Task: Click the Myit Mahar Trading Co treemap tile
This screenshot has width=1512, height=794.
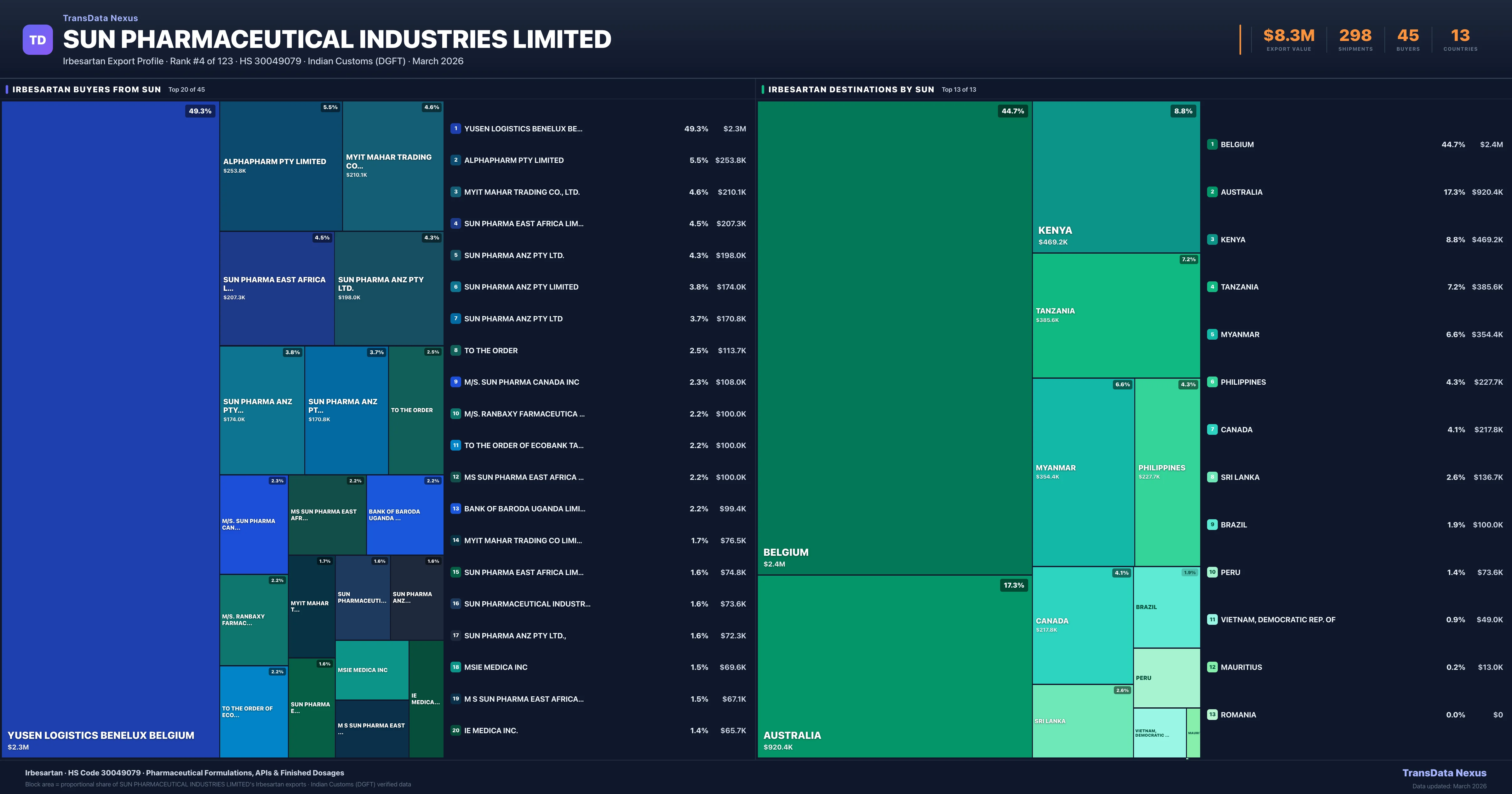Action: click(x=393, y=166)
